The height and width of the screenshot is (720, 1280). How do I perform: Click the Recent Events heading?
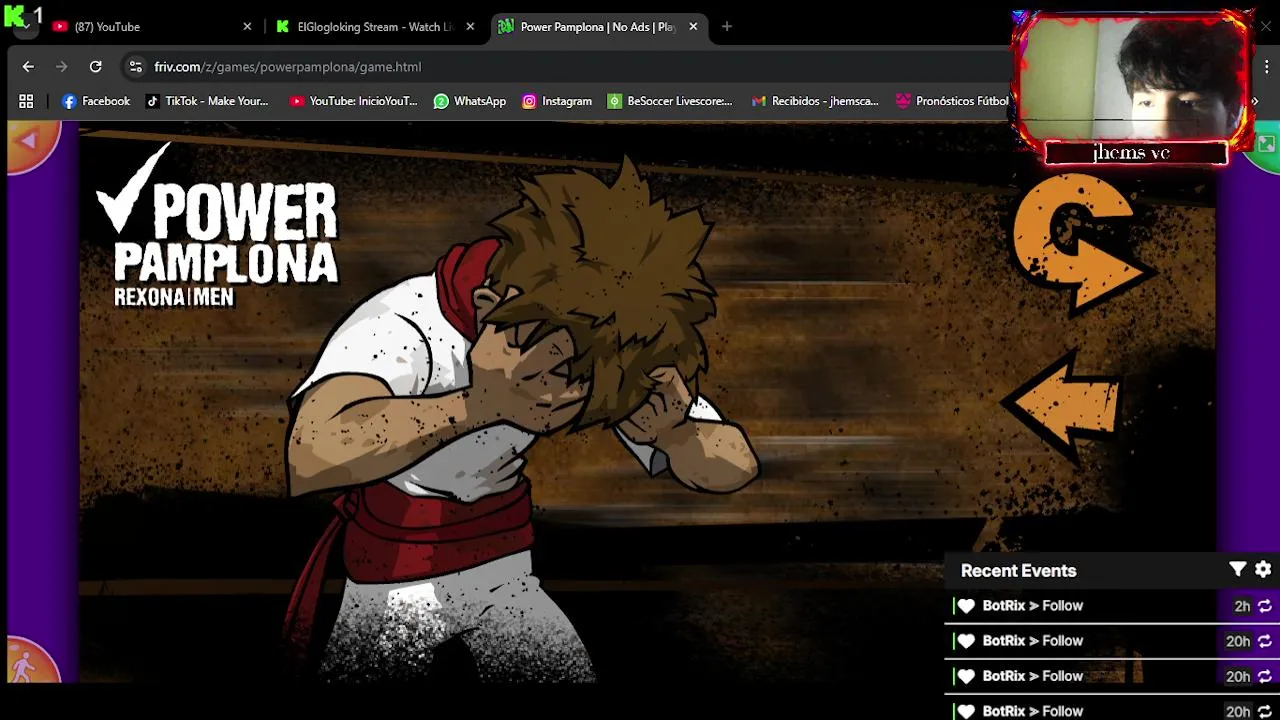tap(1018, 571)
